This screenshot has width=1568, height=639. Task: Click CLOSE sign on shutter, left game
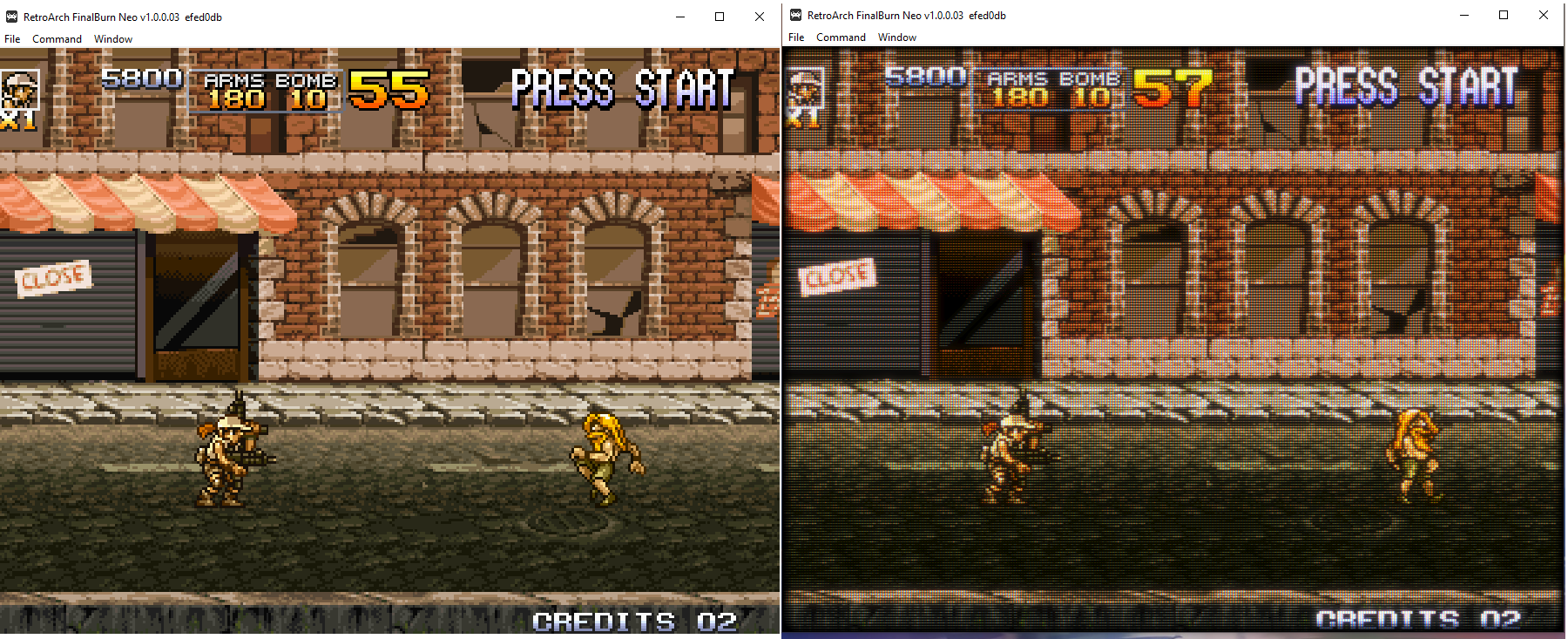53,279
